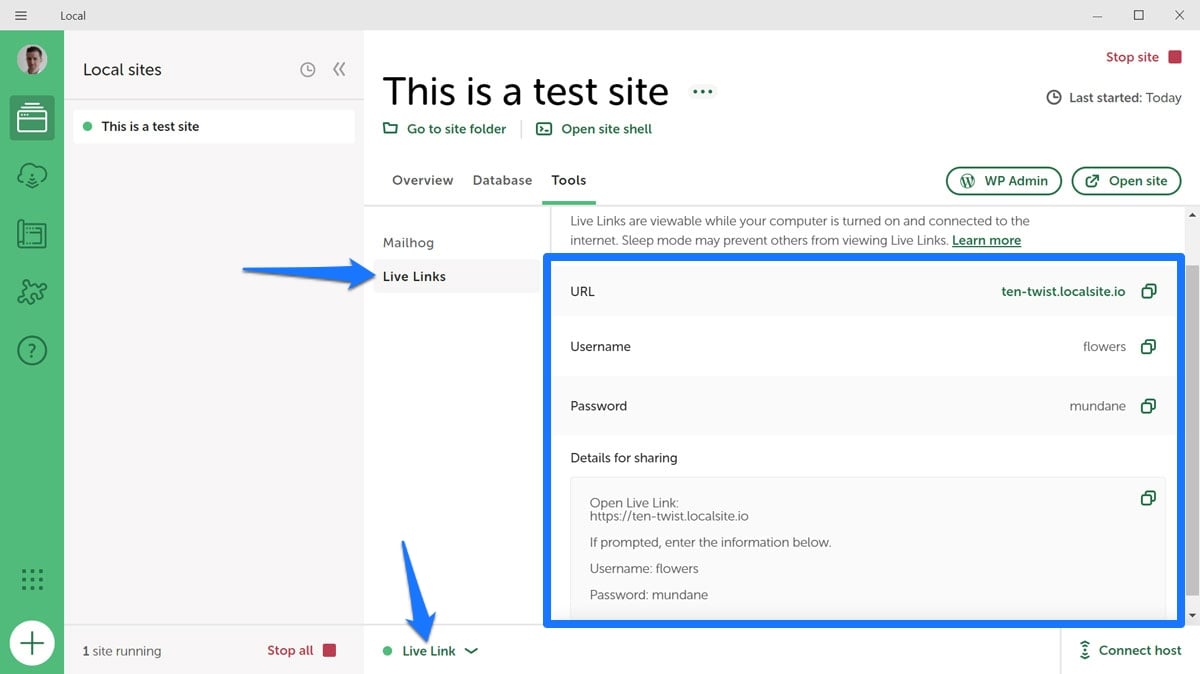Copy the details for sharing text

1148,498
